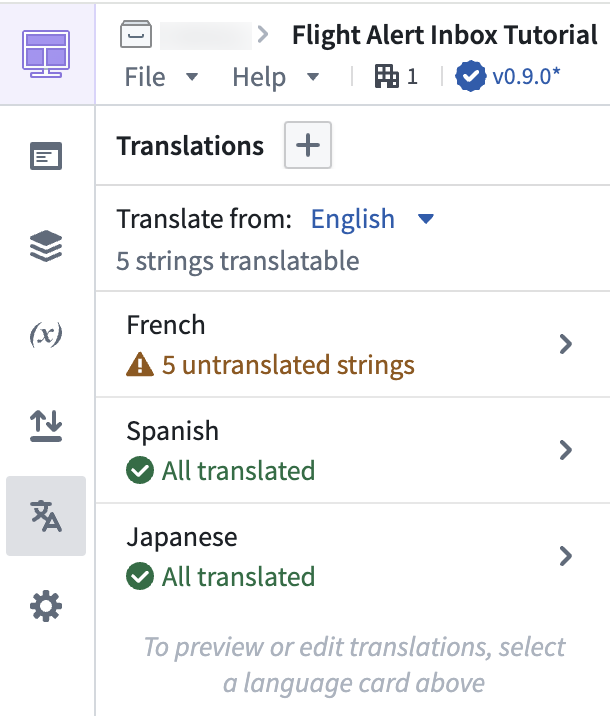Click the Flight Alert Inbox Tutorial title
The width and height of the screenshot is (610, 716).
click(x=445, y=35)
